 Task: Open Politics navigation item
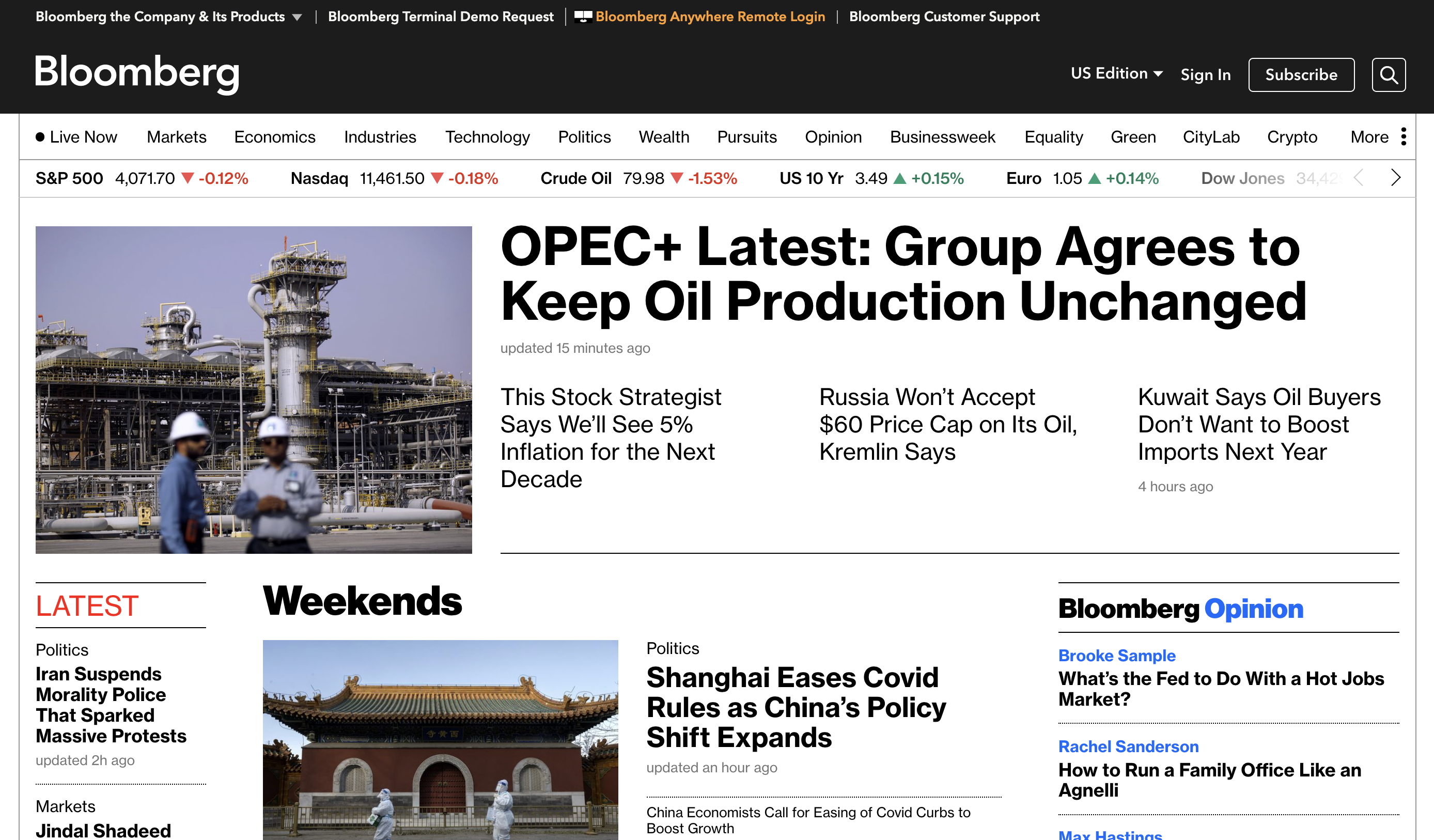(x=584, y=136)
